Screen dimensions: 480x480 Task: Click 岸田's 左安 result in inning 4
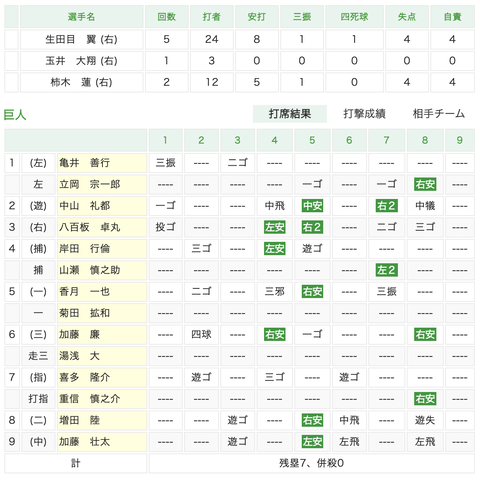pos(274,249)
